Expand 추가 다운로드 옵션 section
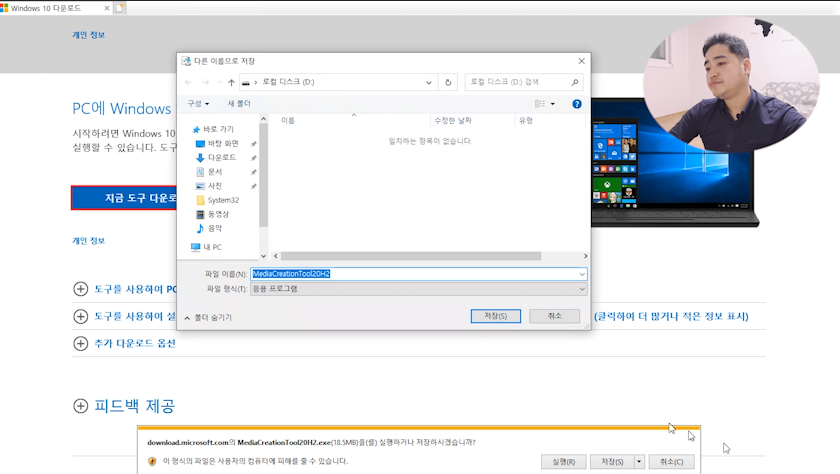The image size is (840, 474). coord(124,343)
